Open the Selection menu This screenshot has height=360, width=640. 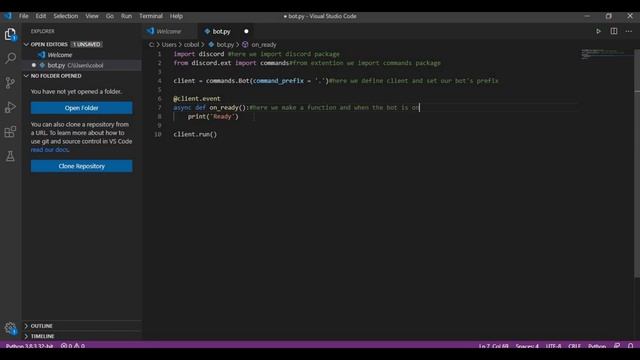click(x=66, y=16)
